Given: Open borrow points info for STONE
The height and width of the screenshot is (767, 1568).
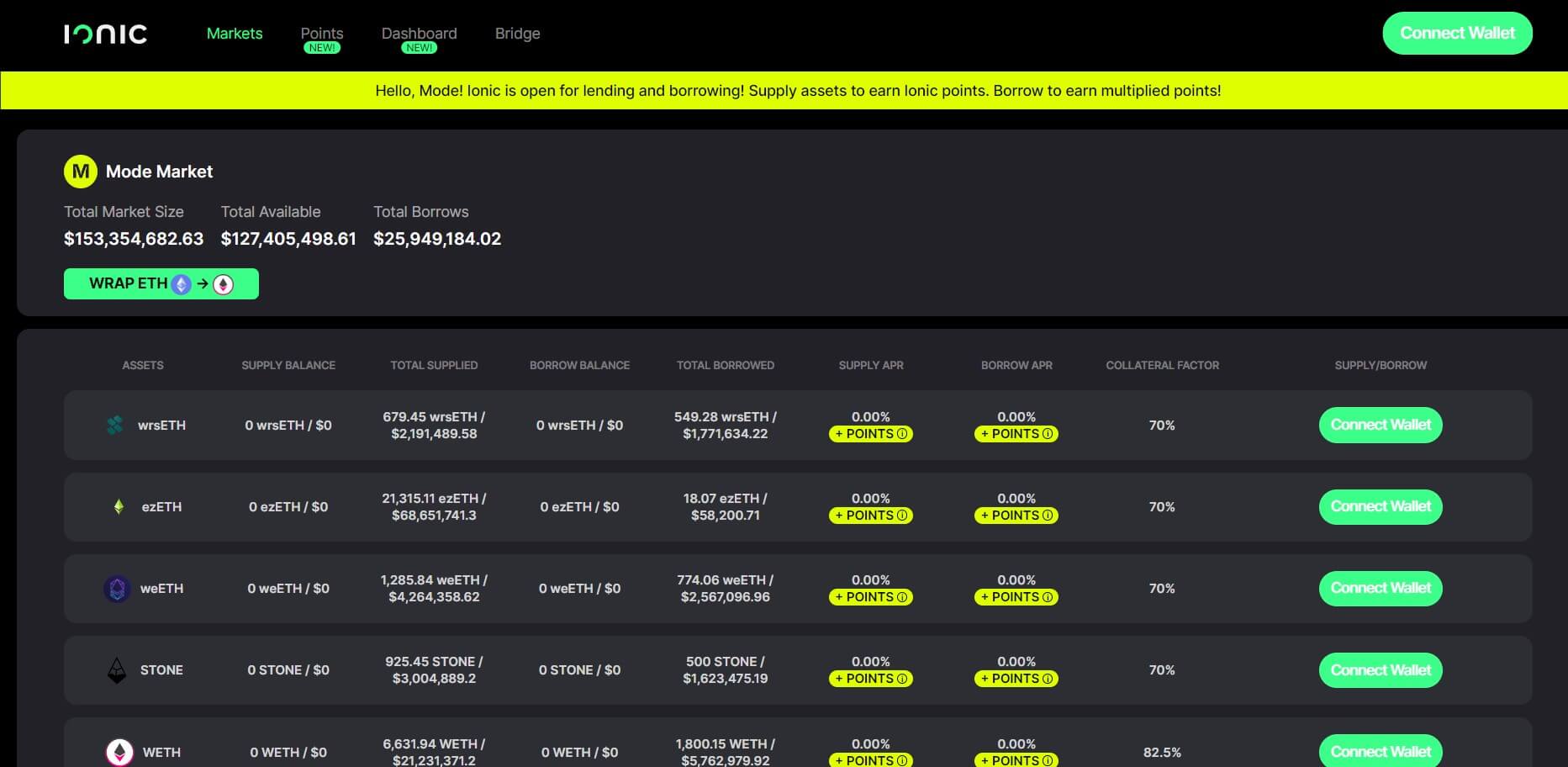Looking at the screenshot, I should [1048, 679].
